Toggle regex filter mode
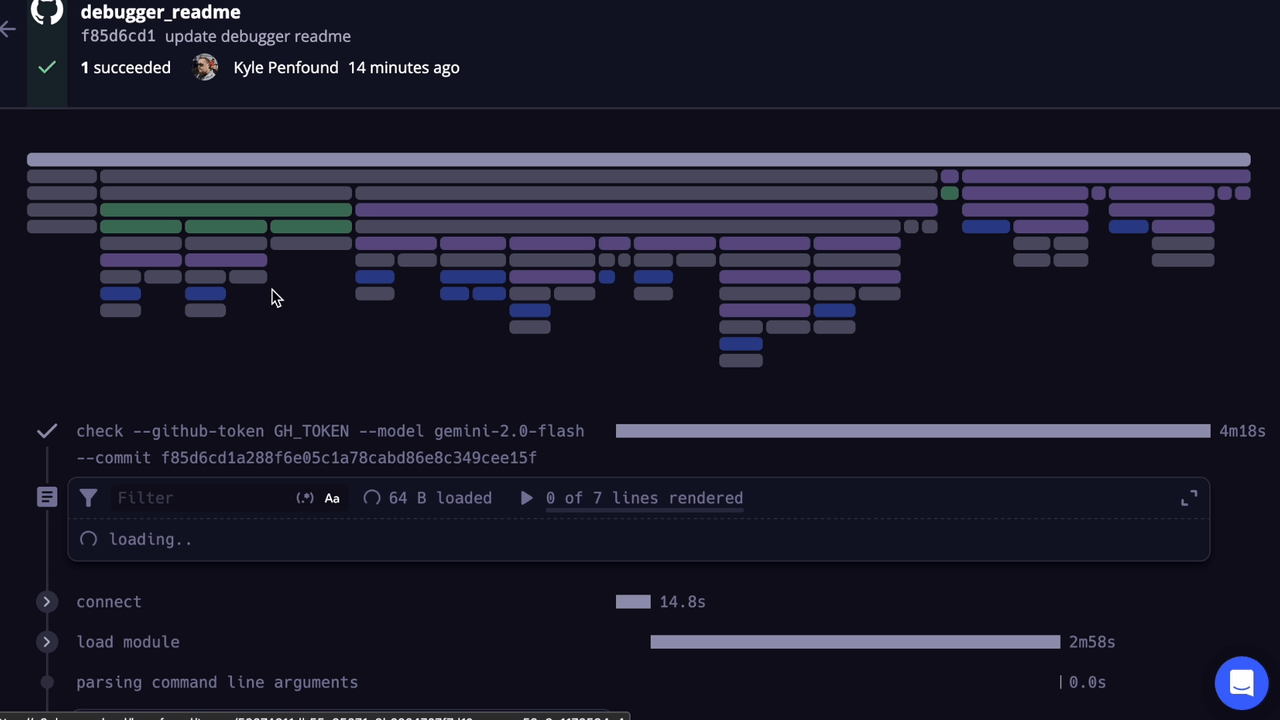Image resolution: width=1280 pixels, height=720 pixels. point(305,498)
